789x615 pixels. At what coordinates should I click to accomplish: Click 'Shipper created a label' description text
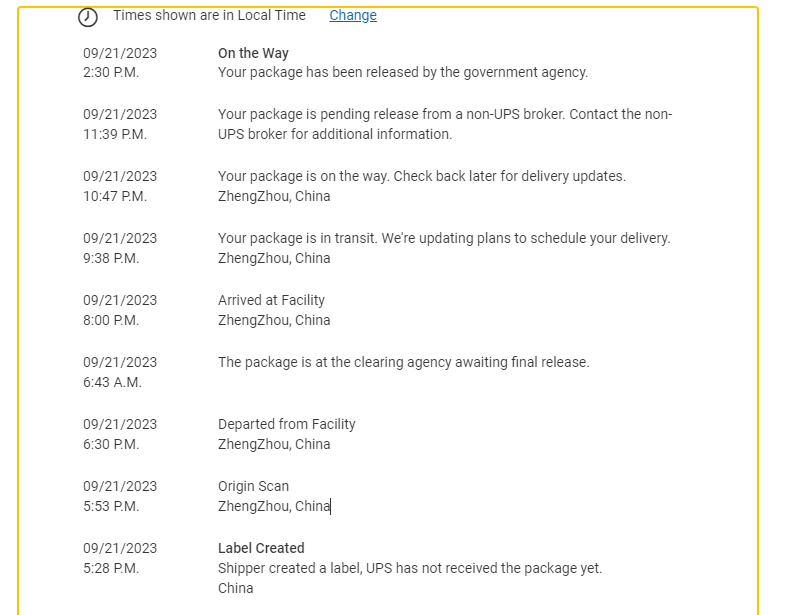click(410, 568)
